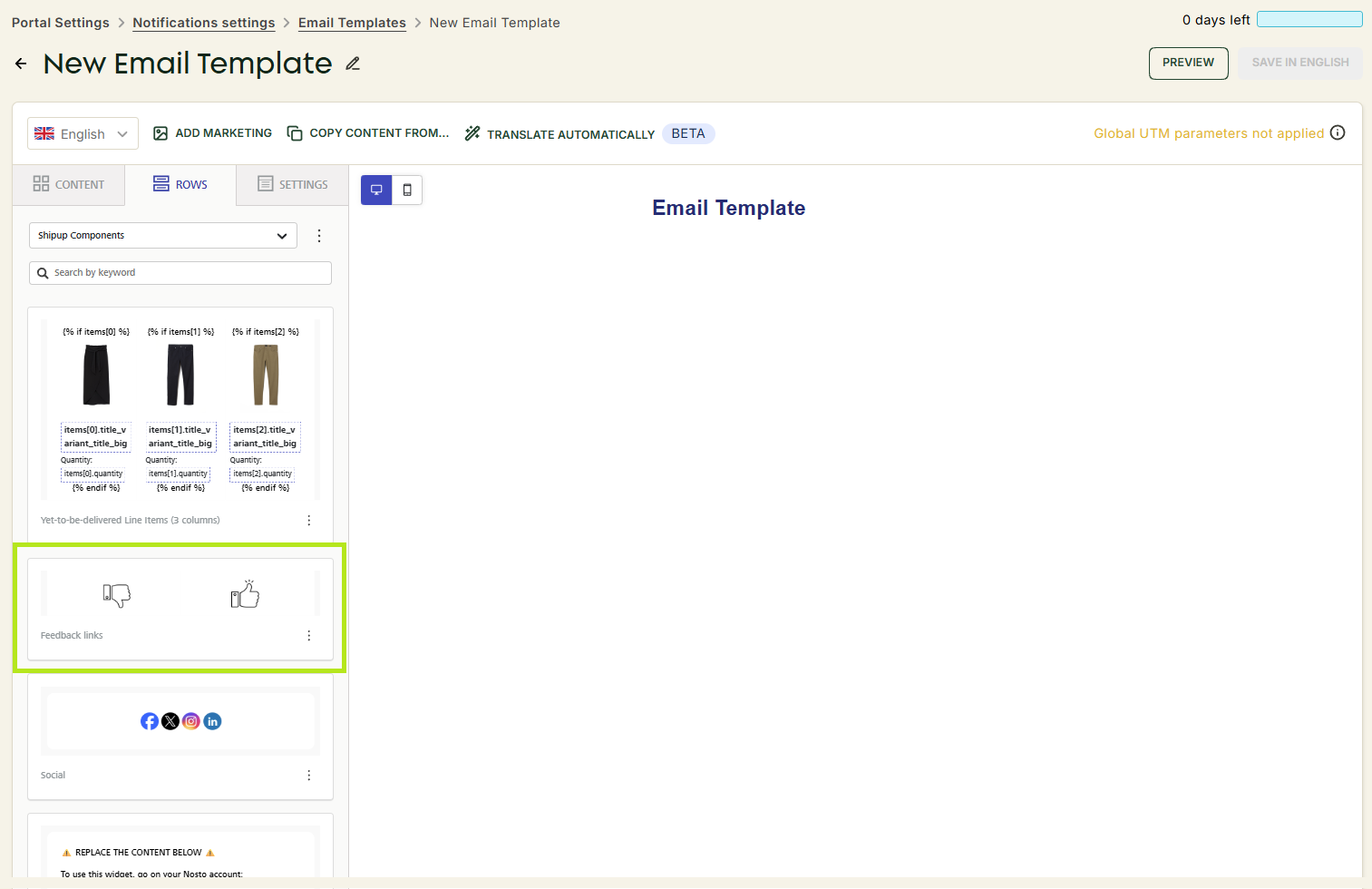This screenshot has width=1372, height=889.
Task: Select the thumbs-up feedback icon
Action: click(245, 594)
